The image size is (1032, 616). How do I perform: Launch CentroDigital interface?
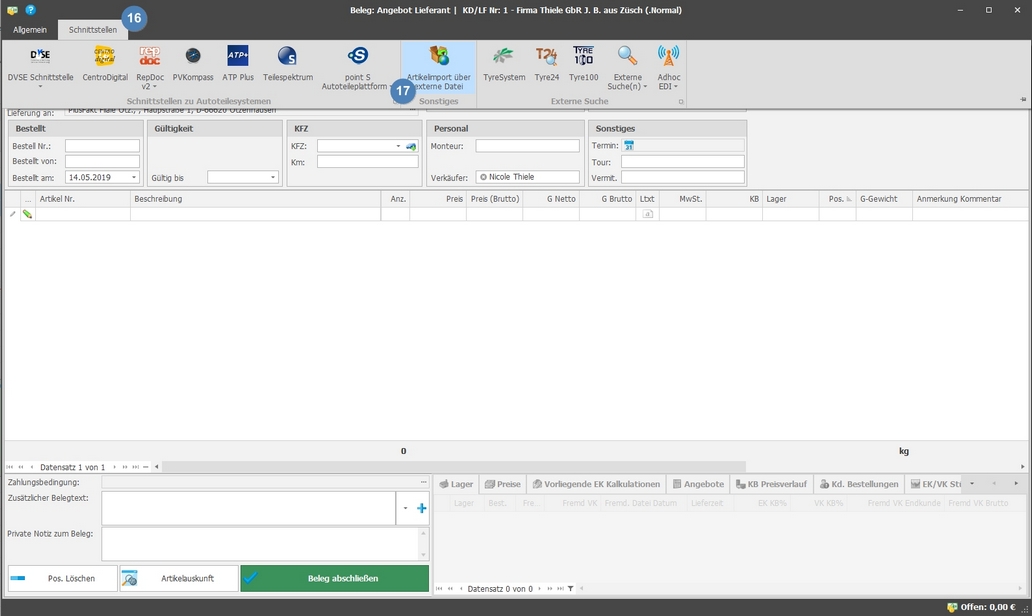click(x=105, y=64)
